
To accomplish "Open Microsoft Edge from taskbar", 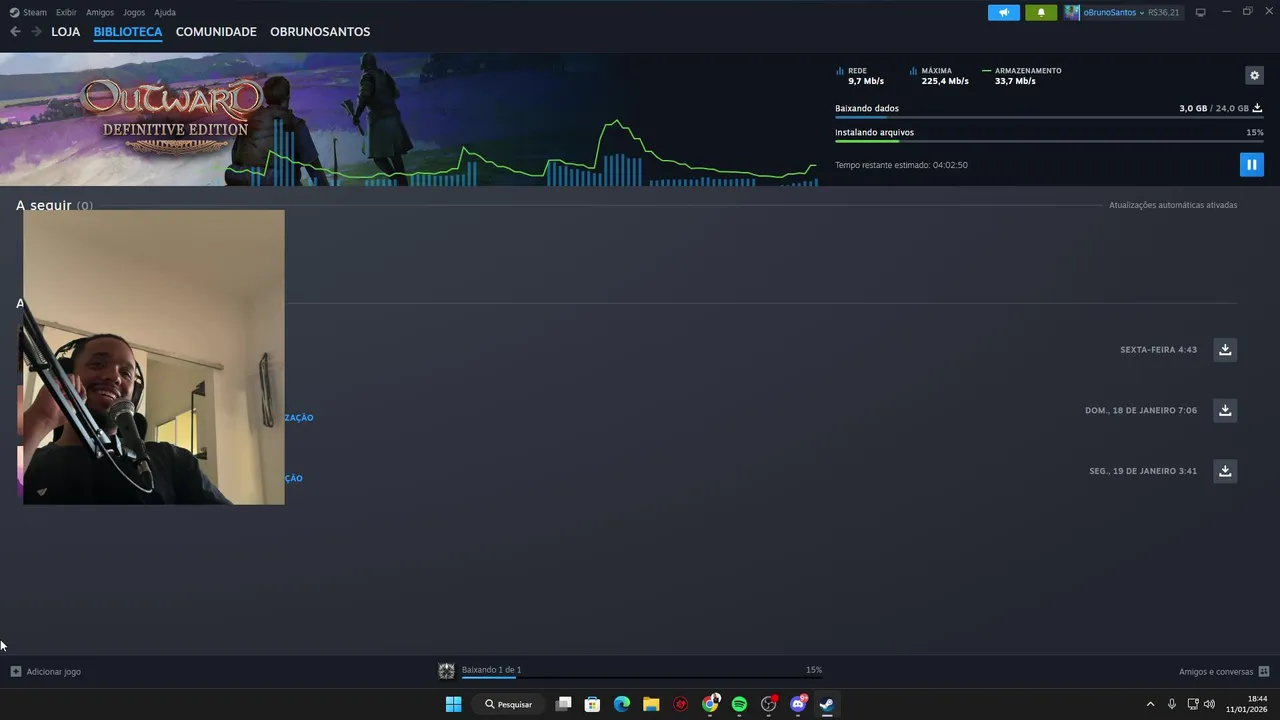I will (x=621, y=704).
